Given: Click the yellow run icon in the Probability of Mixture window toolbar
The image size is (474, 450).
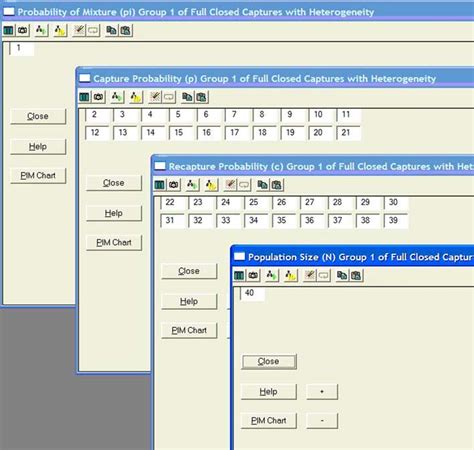Looking at the screenshot, I should click(x=60, y=31).
